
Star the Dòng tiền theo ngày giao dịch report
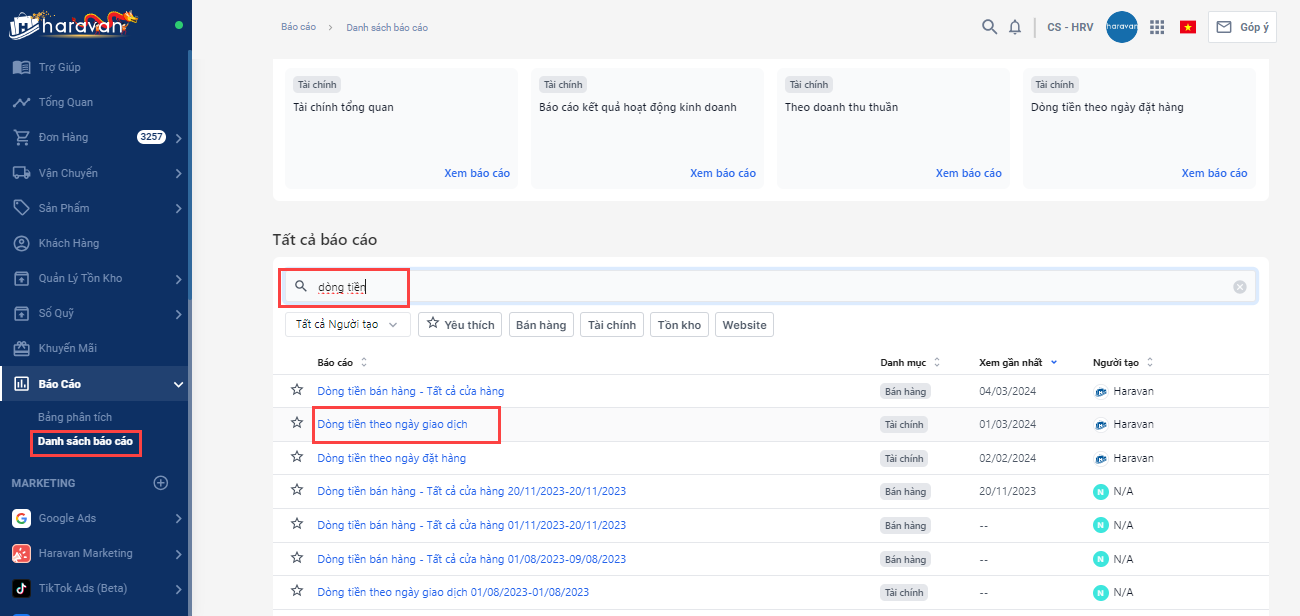(296, 424)
